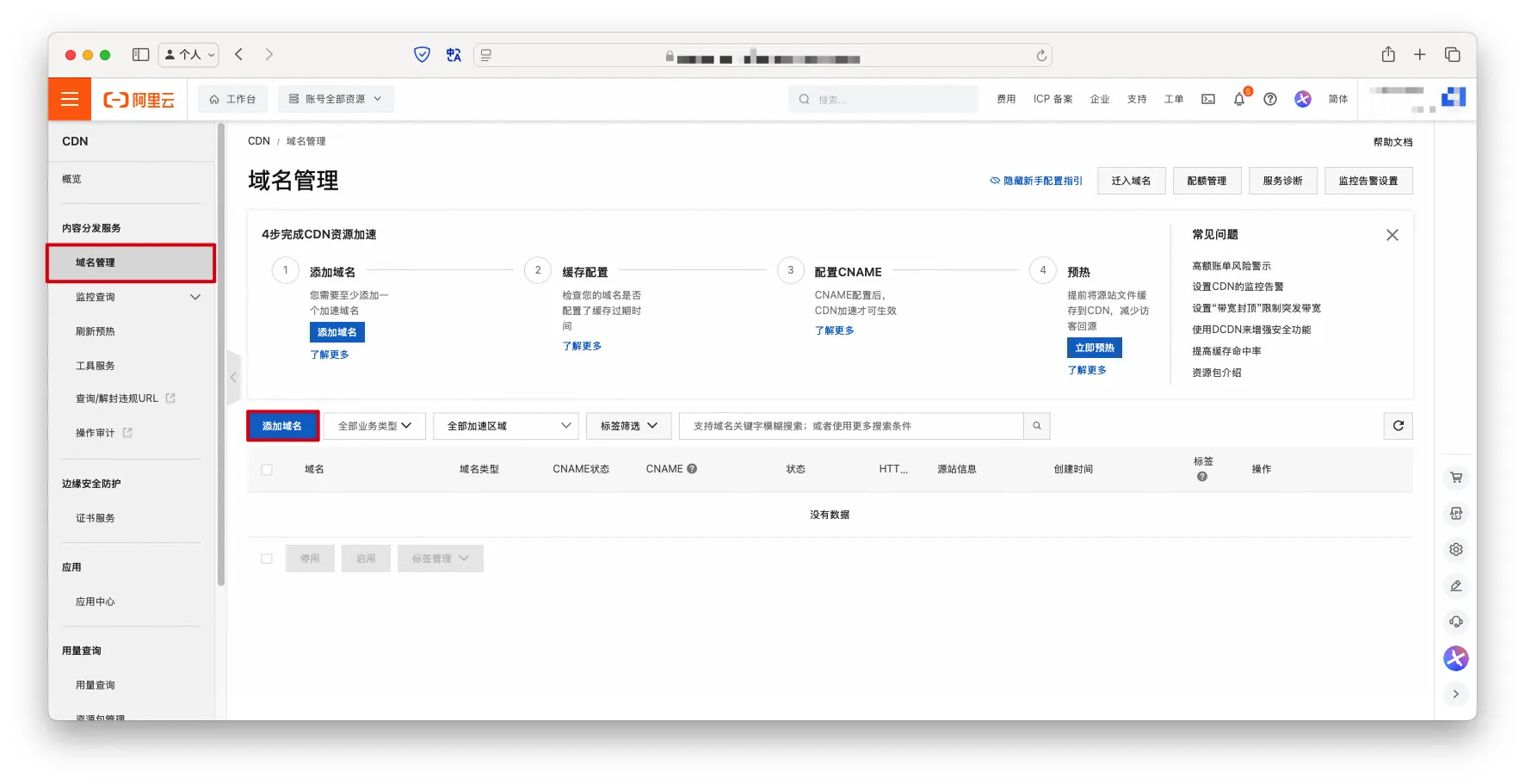
Task: Select 刷新预热 in the left menu
Action: [96, 331]
